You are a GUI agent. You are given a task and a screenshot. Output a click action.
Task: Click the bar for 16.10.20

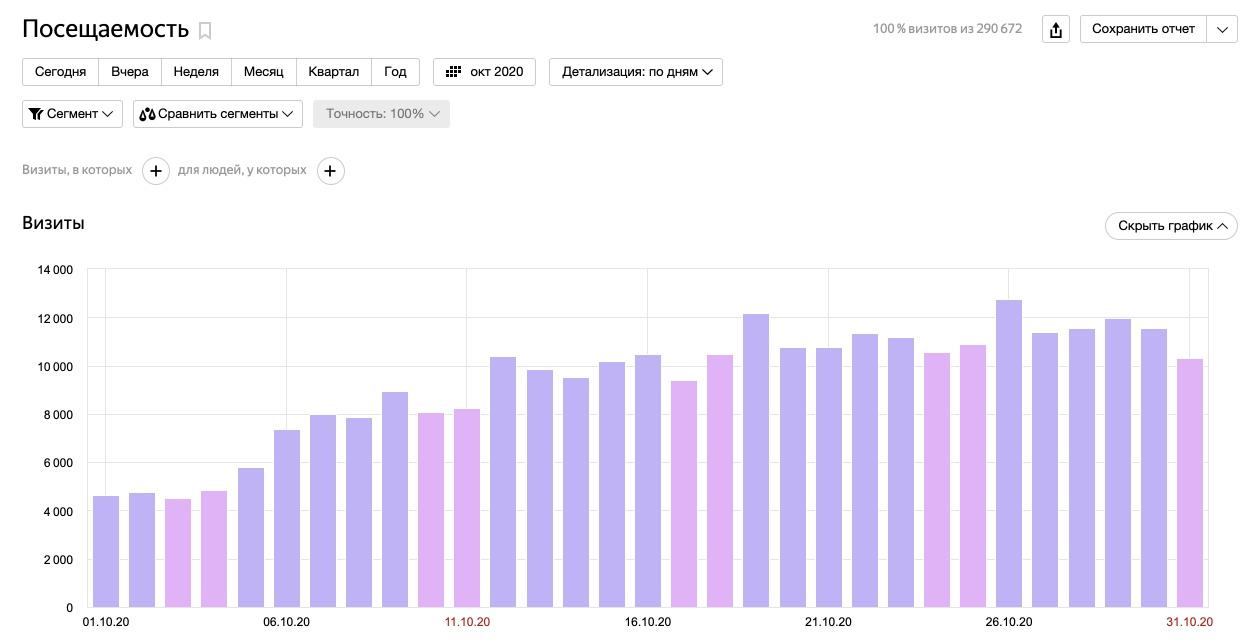(648, 481)
